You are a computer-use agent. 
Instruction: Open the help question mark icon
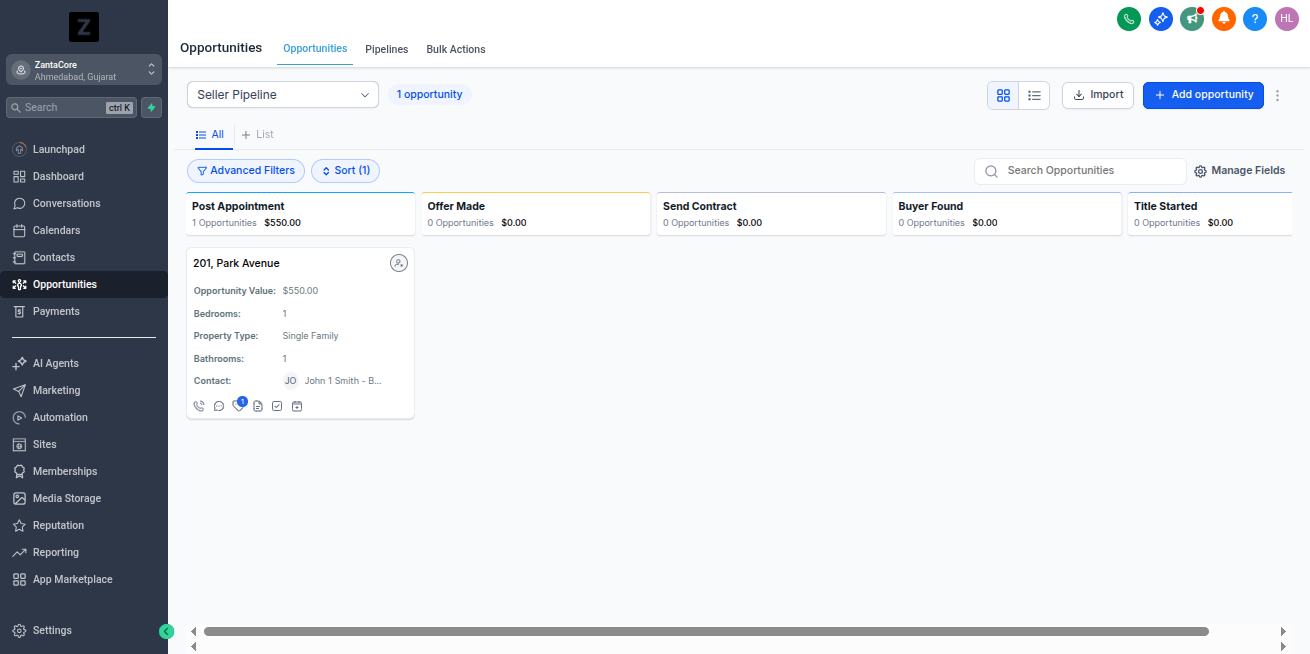click(x=1255, y=18)
